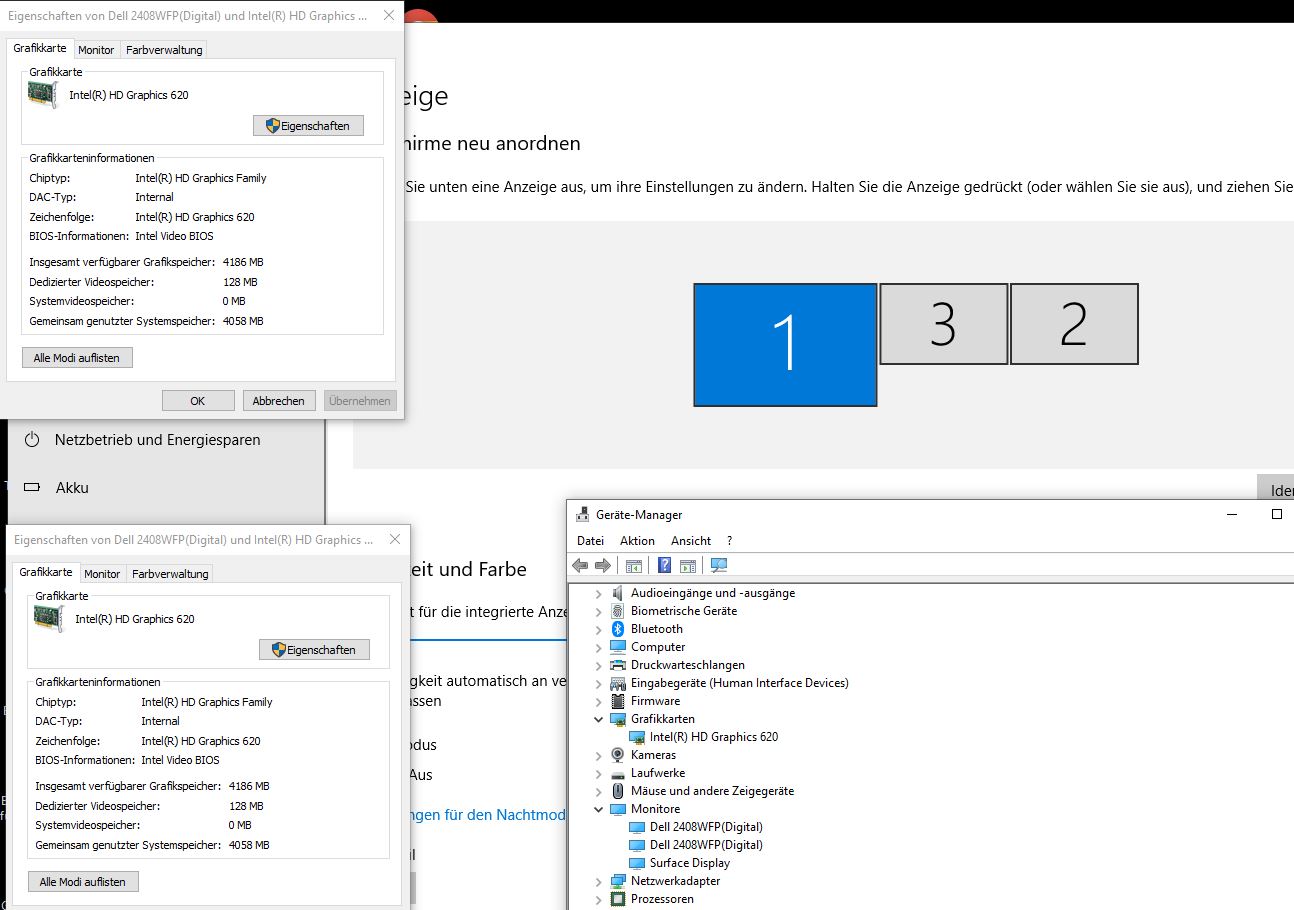Switch to Monitor tab in lower Eigenschaften dialog
1294x910 pixels.
pyautogui.click(x=102, y=574)
